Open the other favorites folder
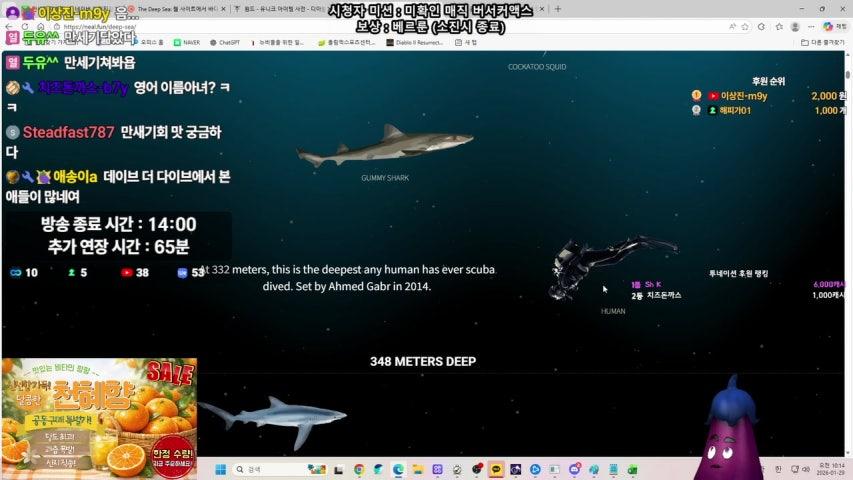 click(x=823, y=42)
